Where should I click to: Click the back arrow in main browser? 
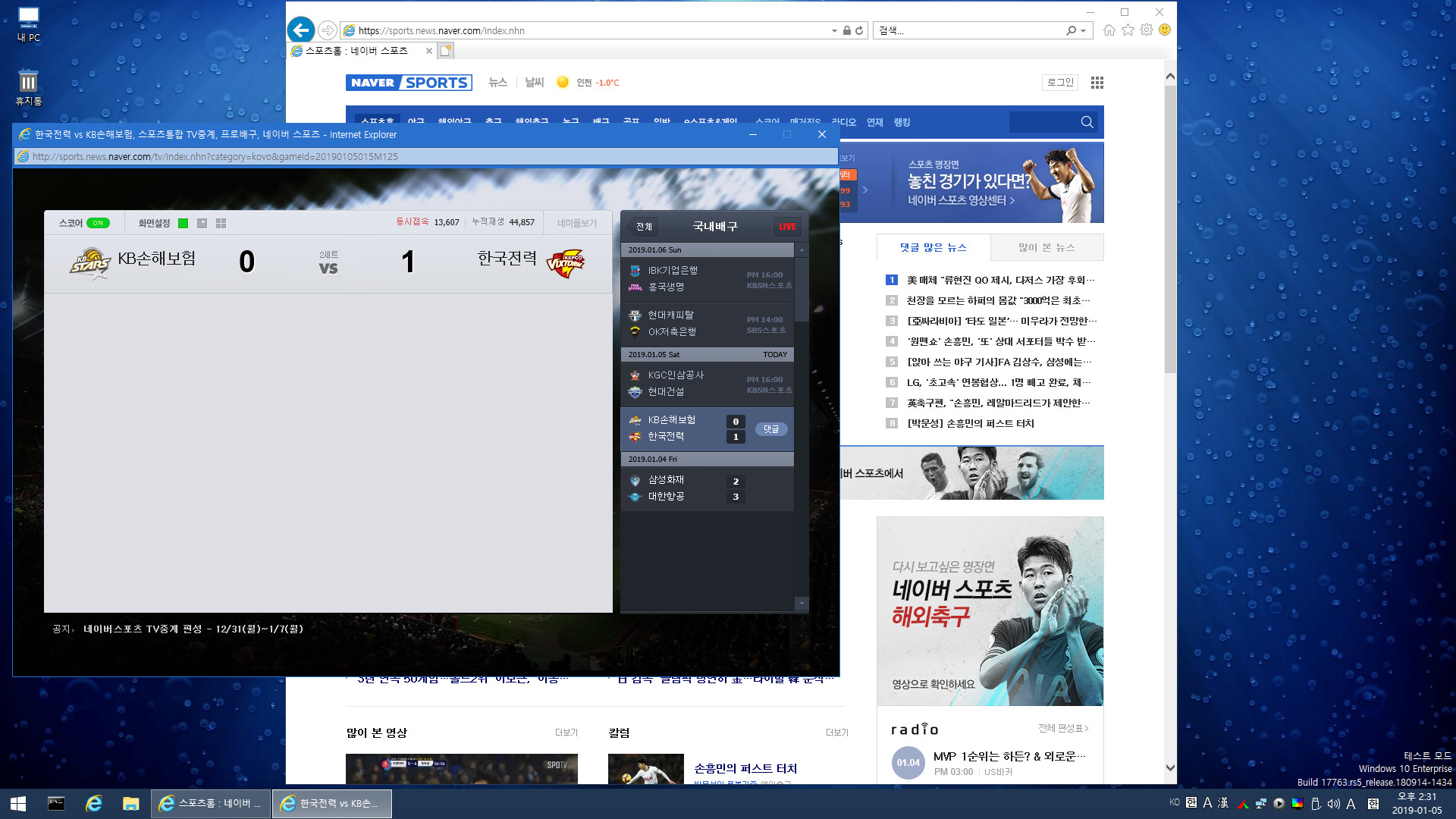click(x=301, y=30)
